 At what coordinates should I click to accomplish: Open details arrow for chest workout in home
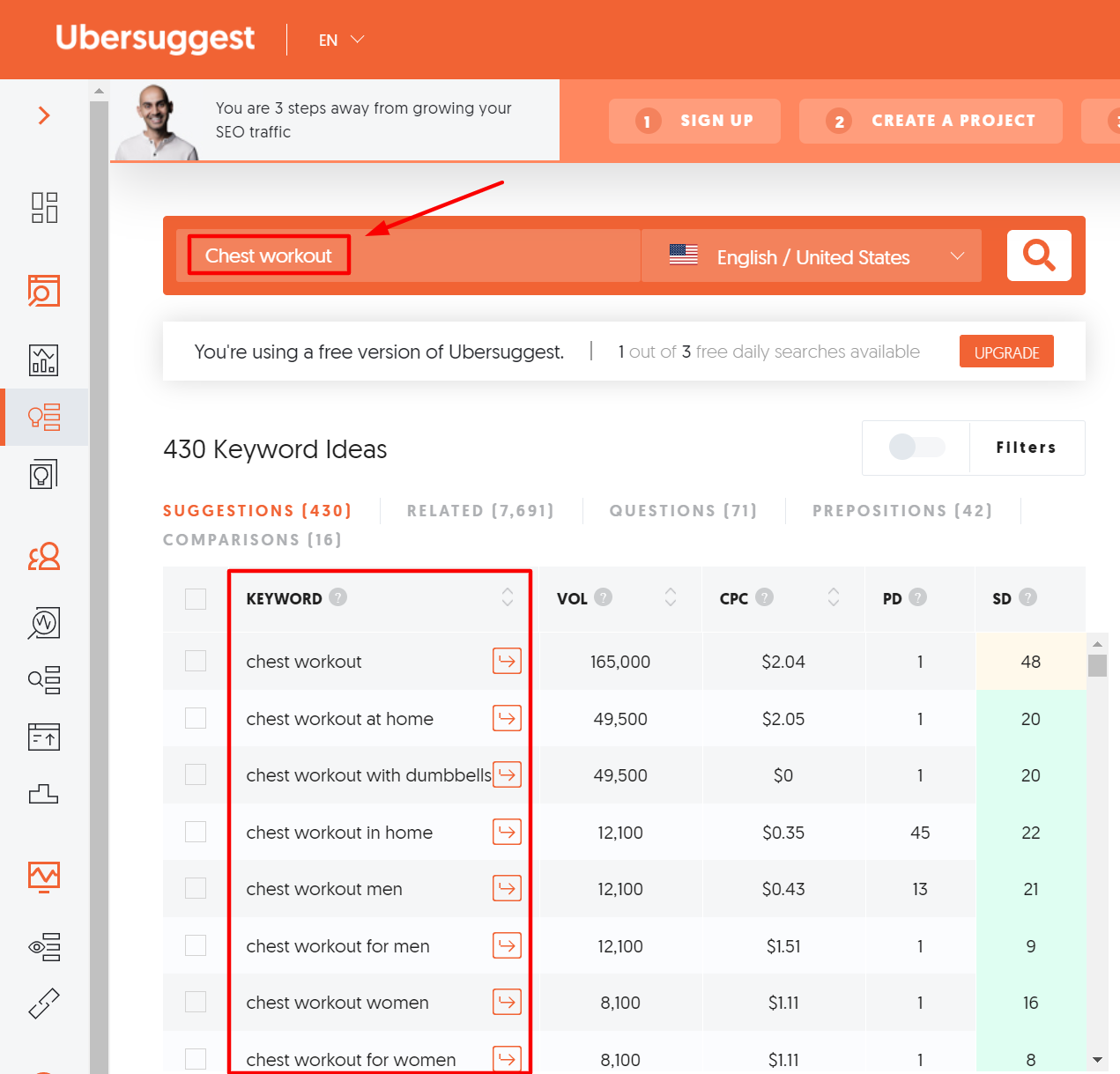[x=507, y=832]
